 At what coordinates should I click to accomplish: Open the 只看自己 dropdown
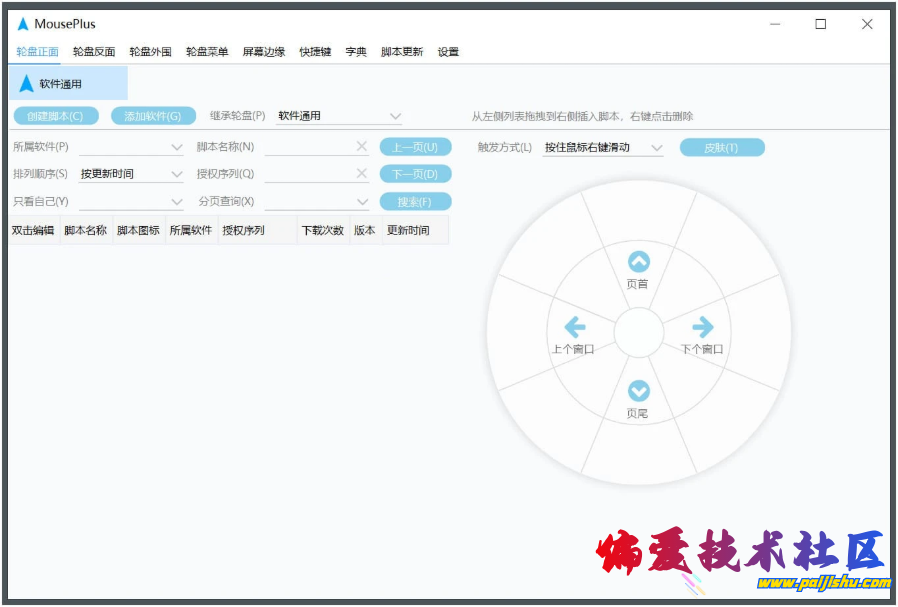(177, 202)
